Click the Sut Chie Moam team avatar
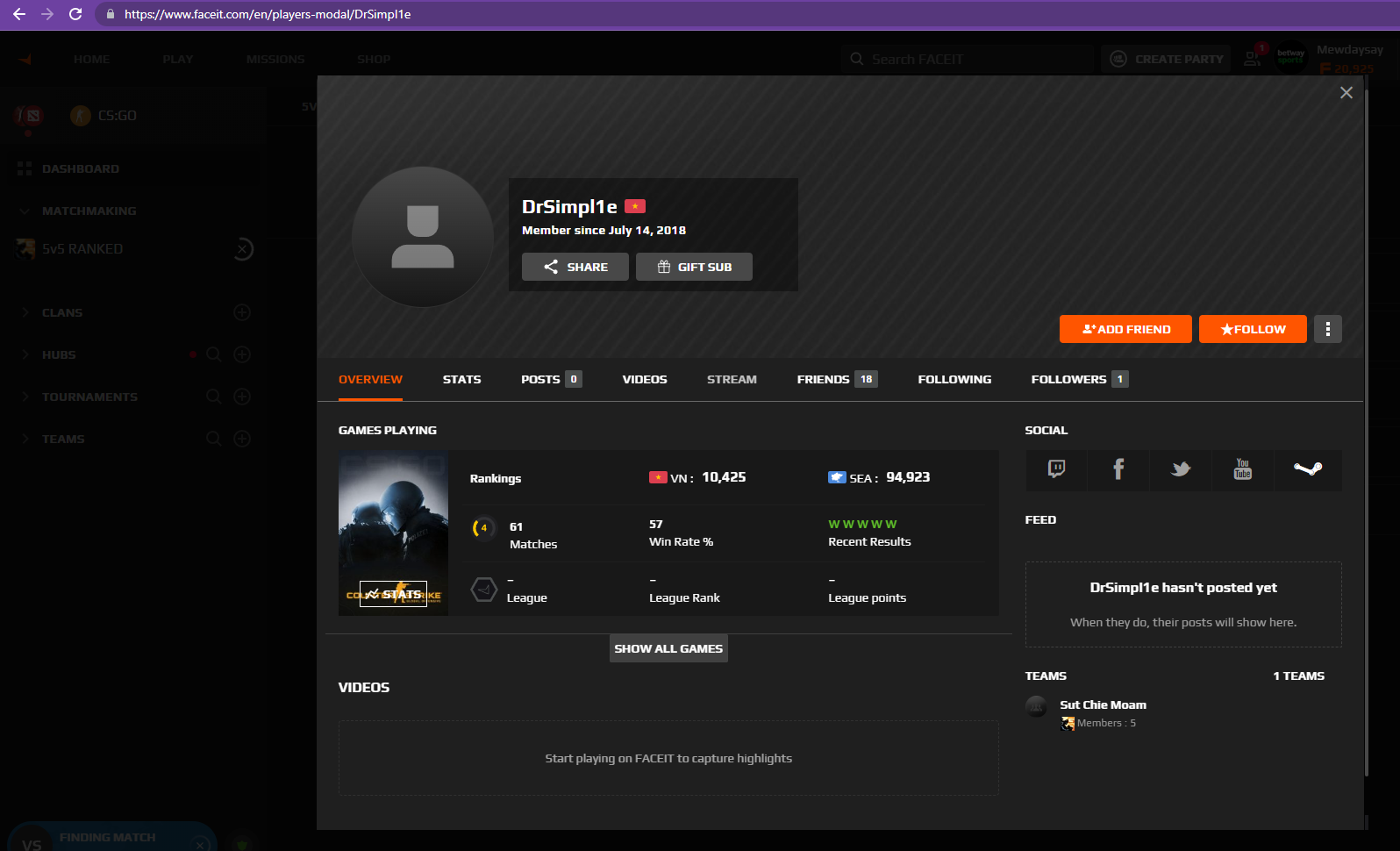Viewport: 1400px width, 851px height. click(1037, 706)
